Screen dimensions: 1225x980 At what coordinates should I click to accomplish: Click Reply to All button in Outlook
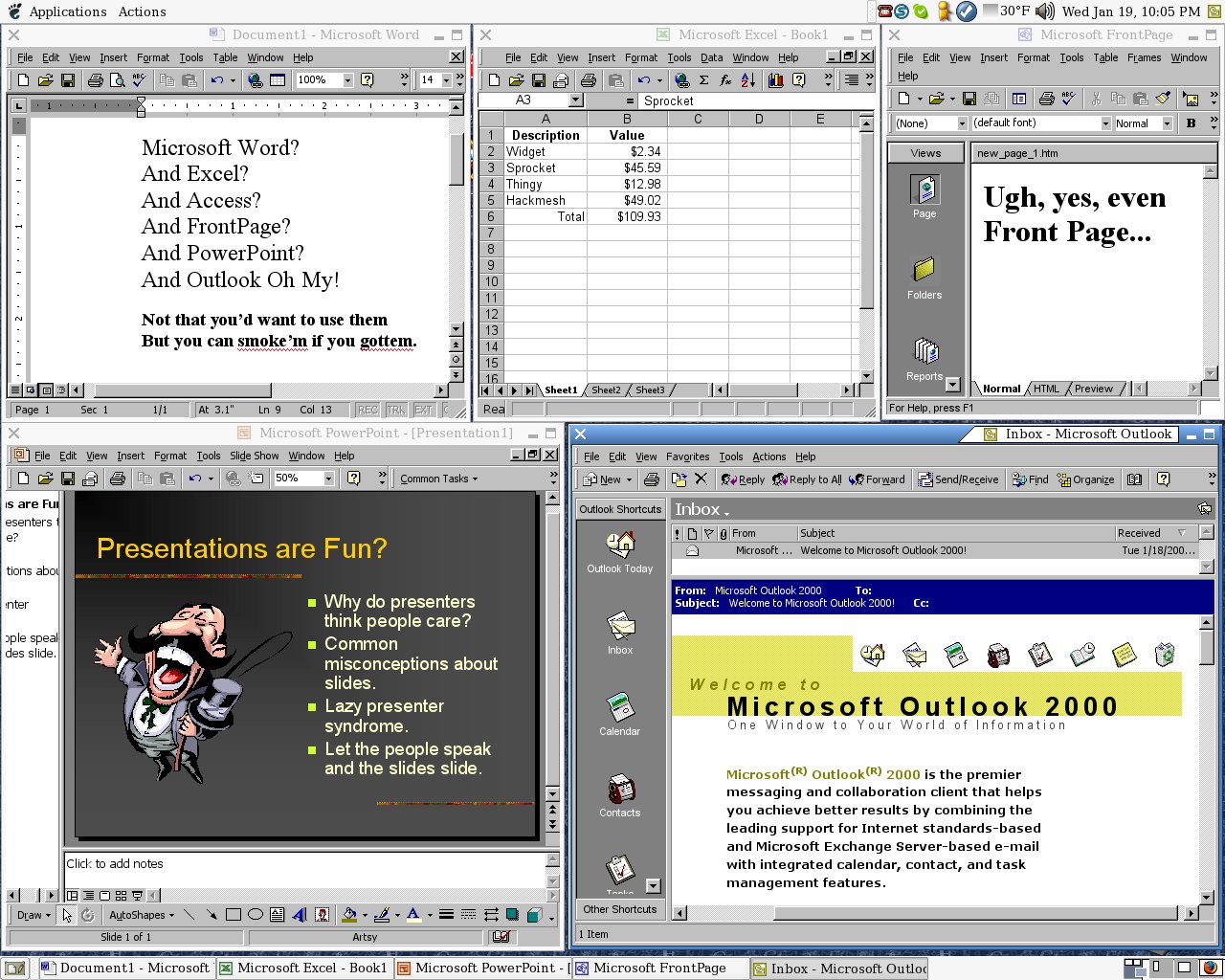tap(807, 479)
